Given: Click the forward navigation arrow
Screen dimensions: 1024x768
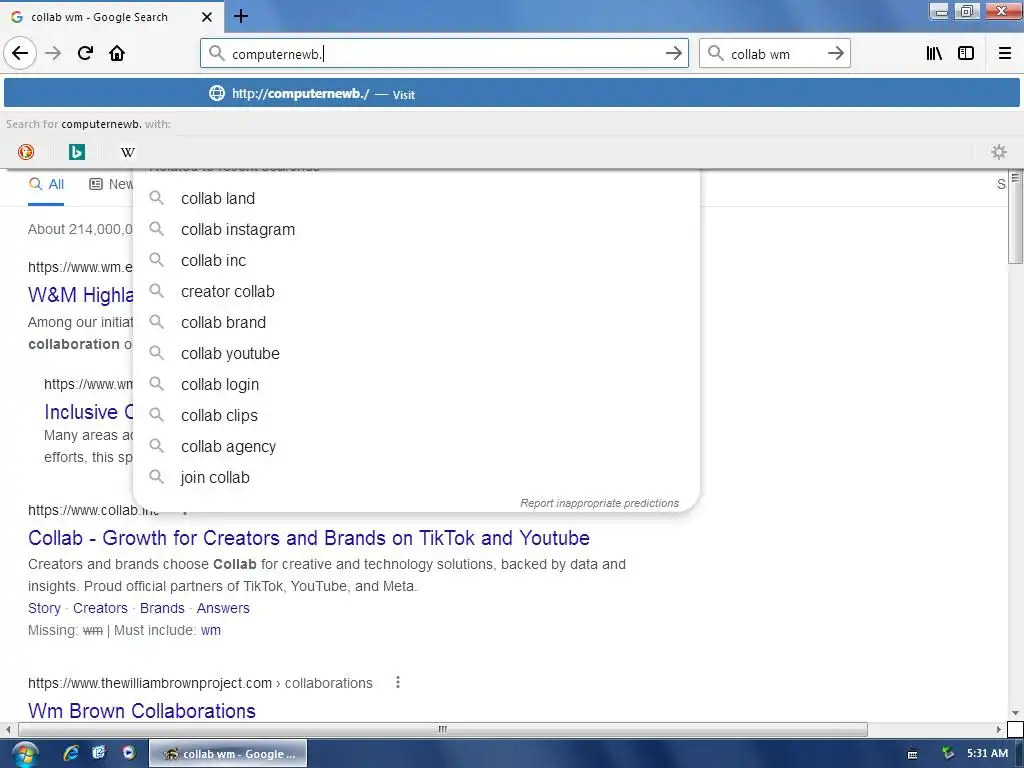Looking at the screenshot, I should [53, 53].
